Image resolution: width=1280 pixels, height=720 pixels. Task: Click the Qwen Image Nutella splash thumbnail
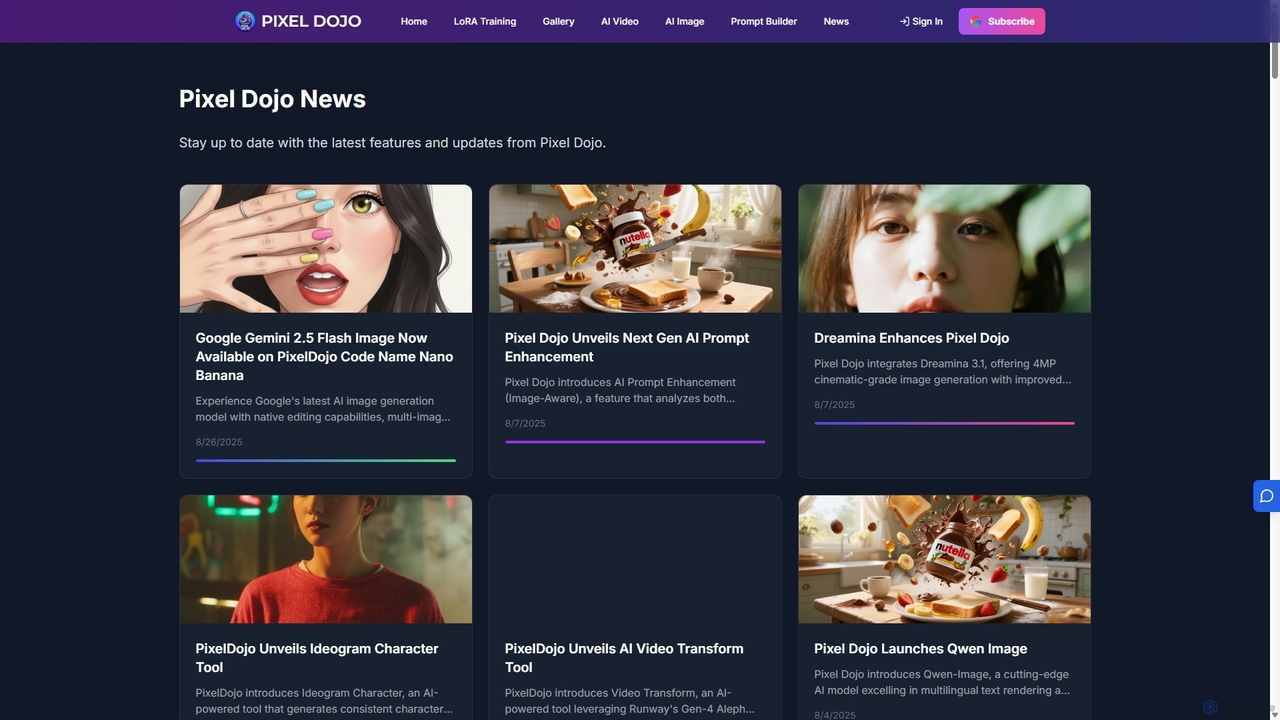click(x=944, y=559)
